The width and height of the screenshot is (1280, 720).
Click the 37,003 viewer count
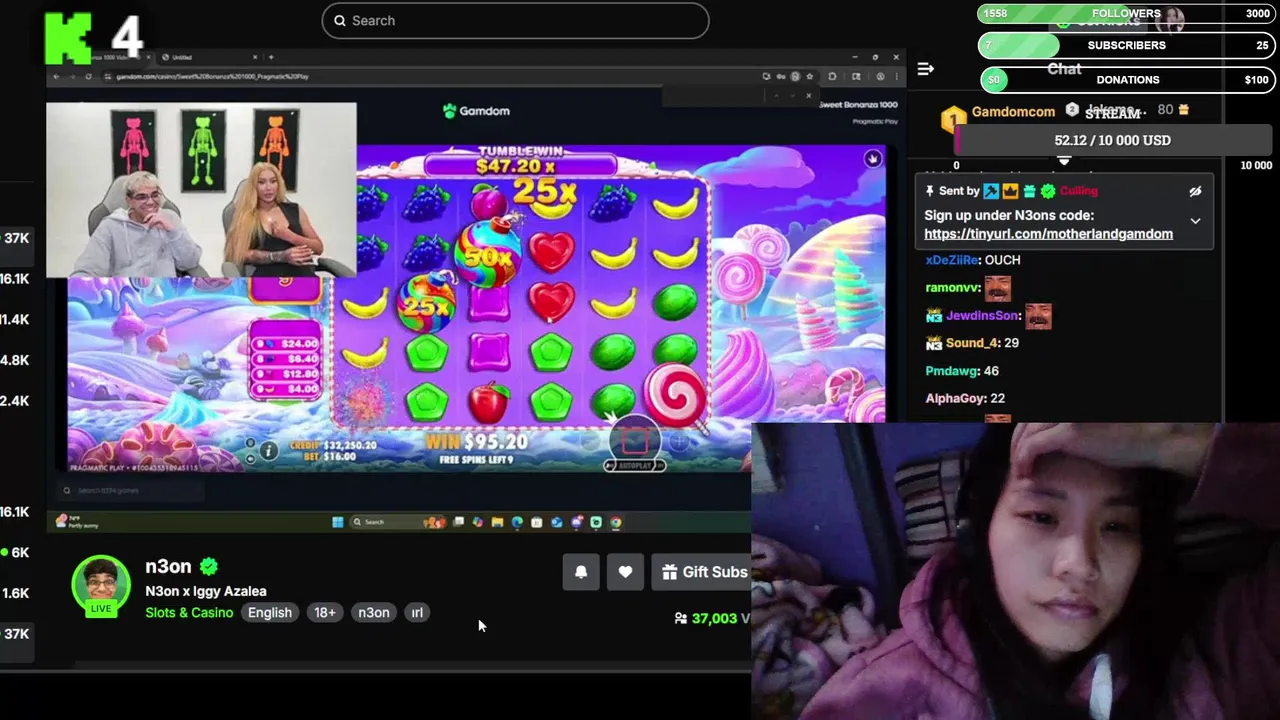(x=712, y=618)
